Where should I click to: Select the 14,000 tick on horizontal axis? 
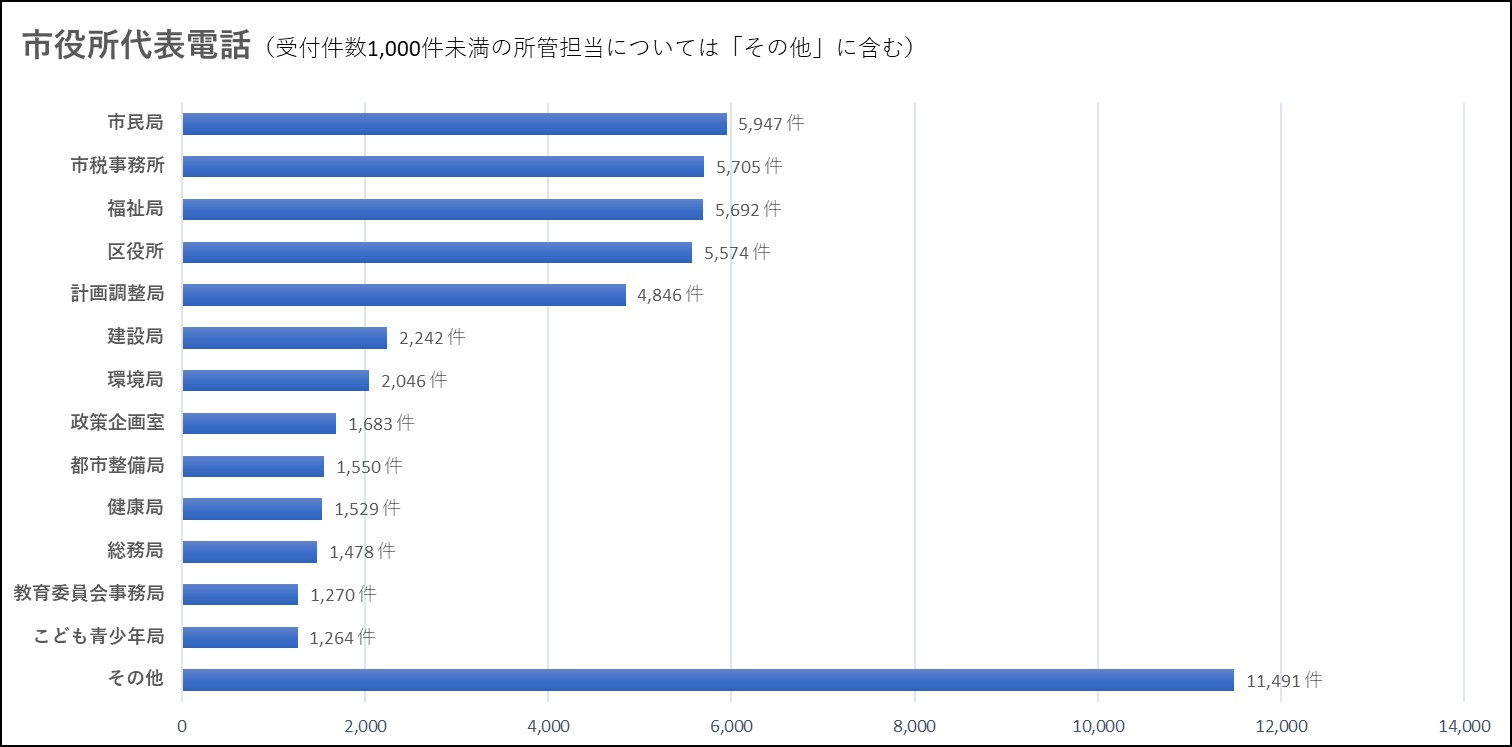[x=1464, y=725]
